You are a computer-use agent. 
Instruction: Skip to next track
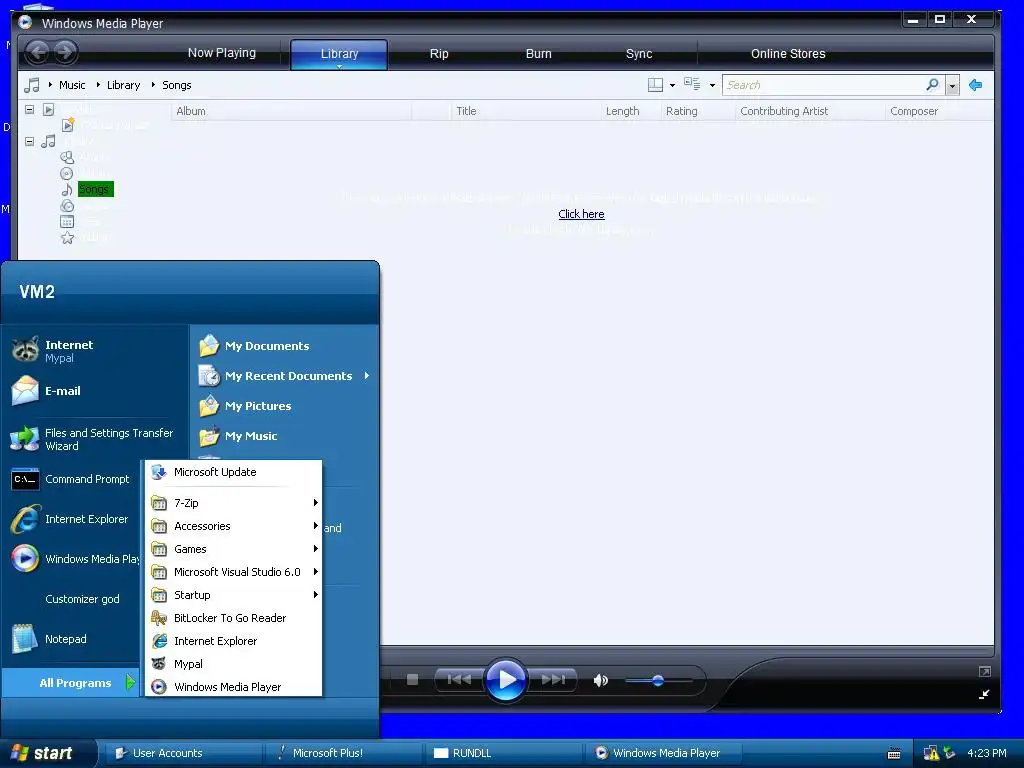point(553,680)
